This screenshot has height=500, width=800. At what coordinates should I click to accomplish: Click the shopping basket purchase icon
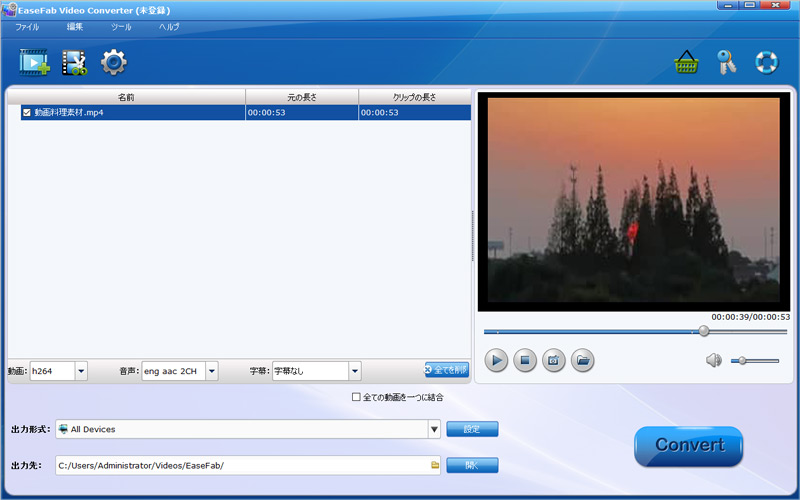(686, 62)
